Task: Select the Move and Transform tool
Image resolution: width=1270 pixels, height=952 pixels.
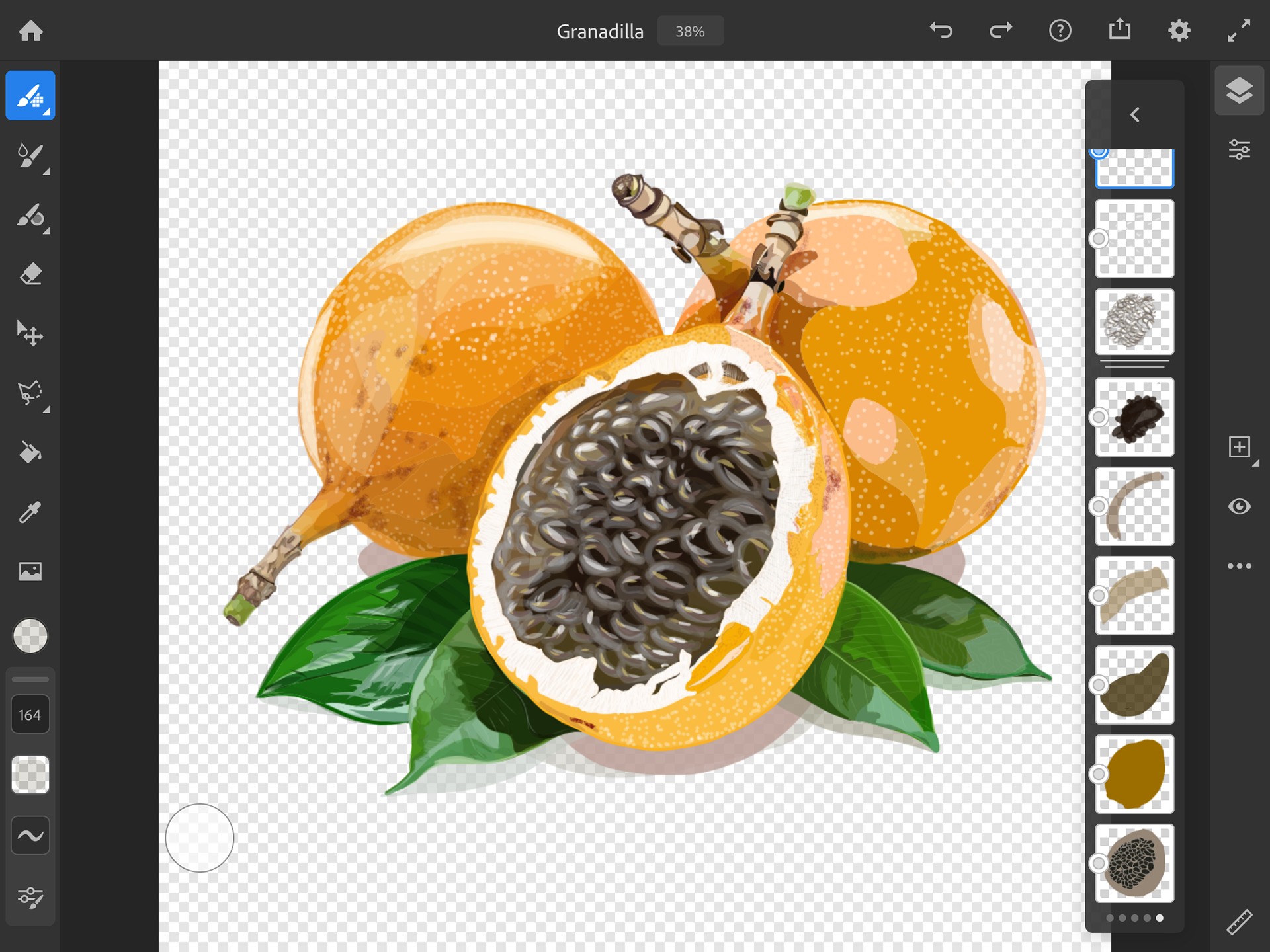Action: click(30, 334)
